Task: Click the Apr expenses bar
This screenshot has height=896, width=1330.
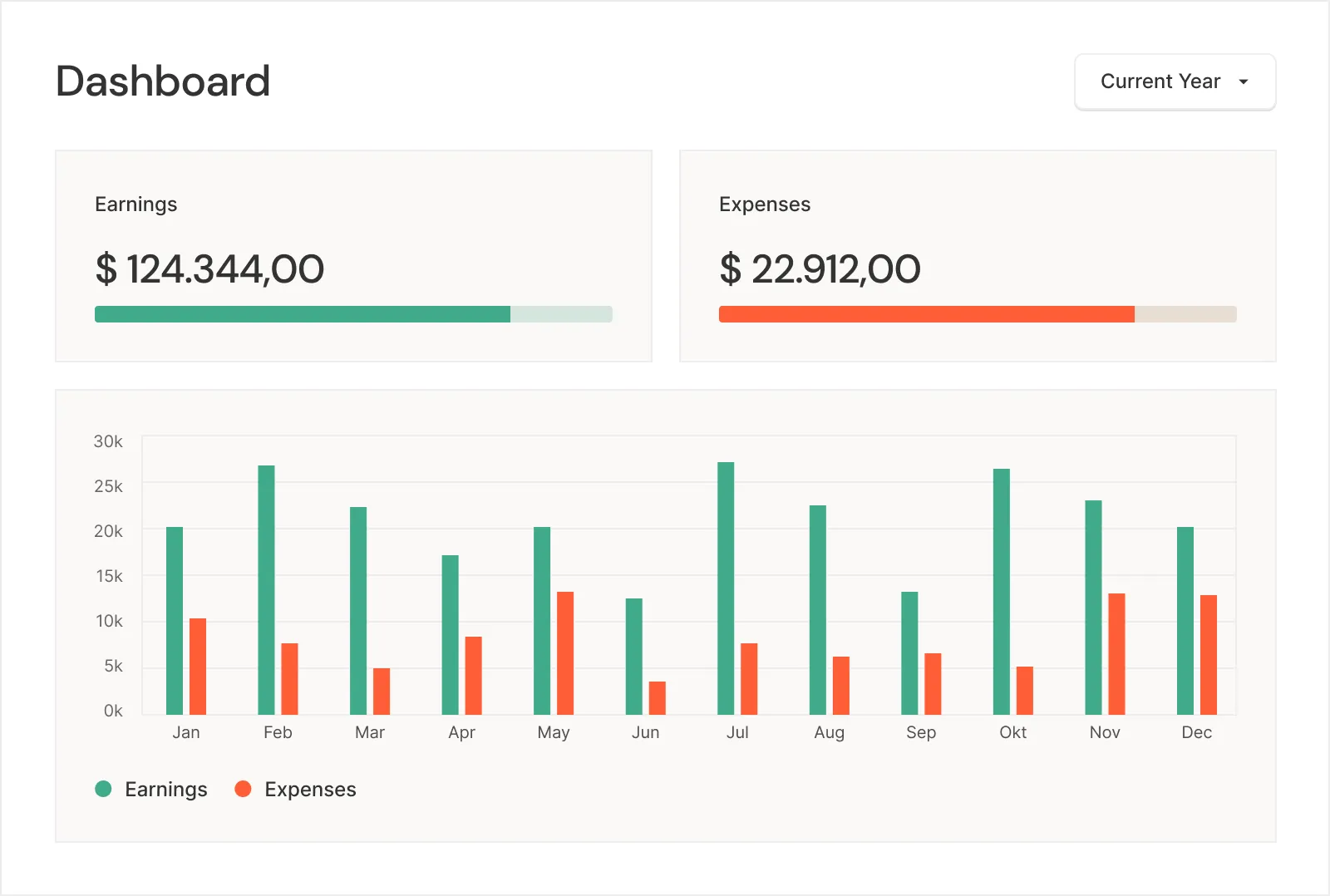Action: tap(474, 676)
